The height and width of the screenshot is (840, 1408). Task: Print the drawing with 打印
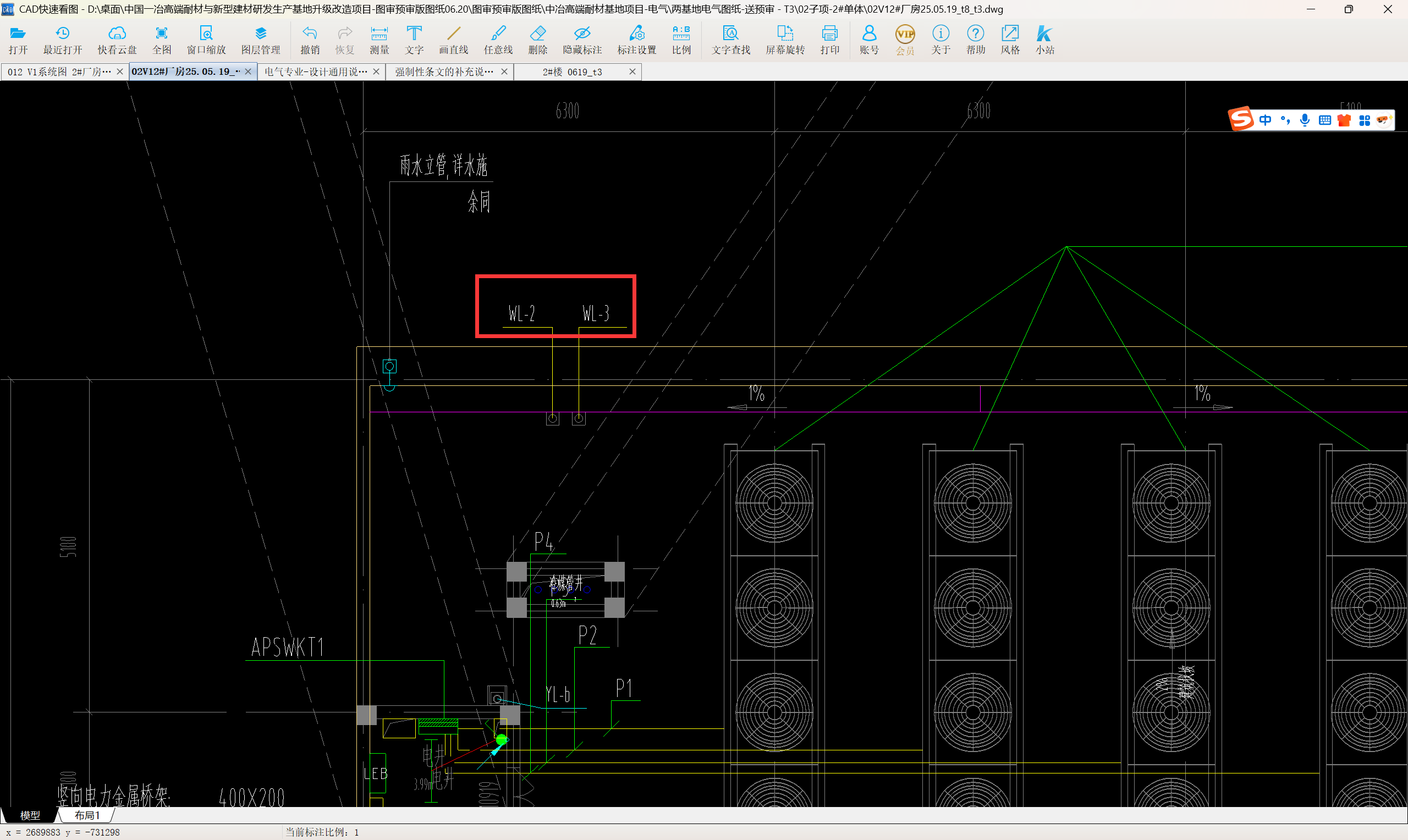[829, 40]
